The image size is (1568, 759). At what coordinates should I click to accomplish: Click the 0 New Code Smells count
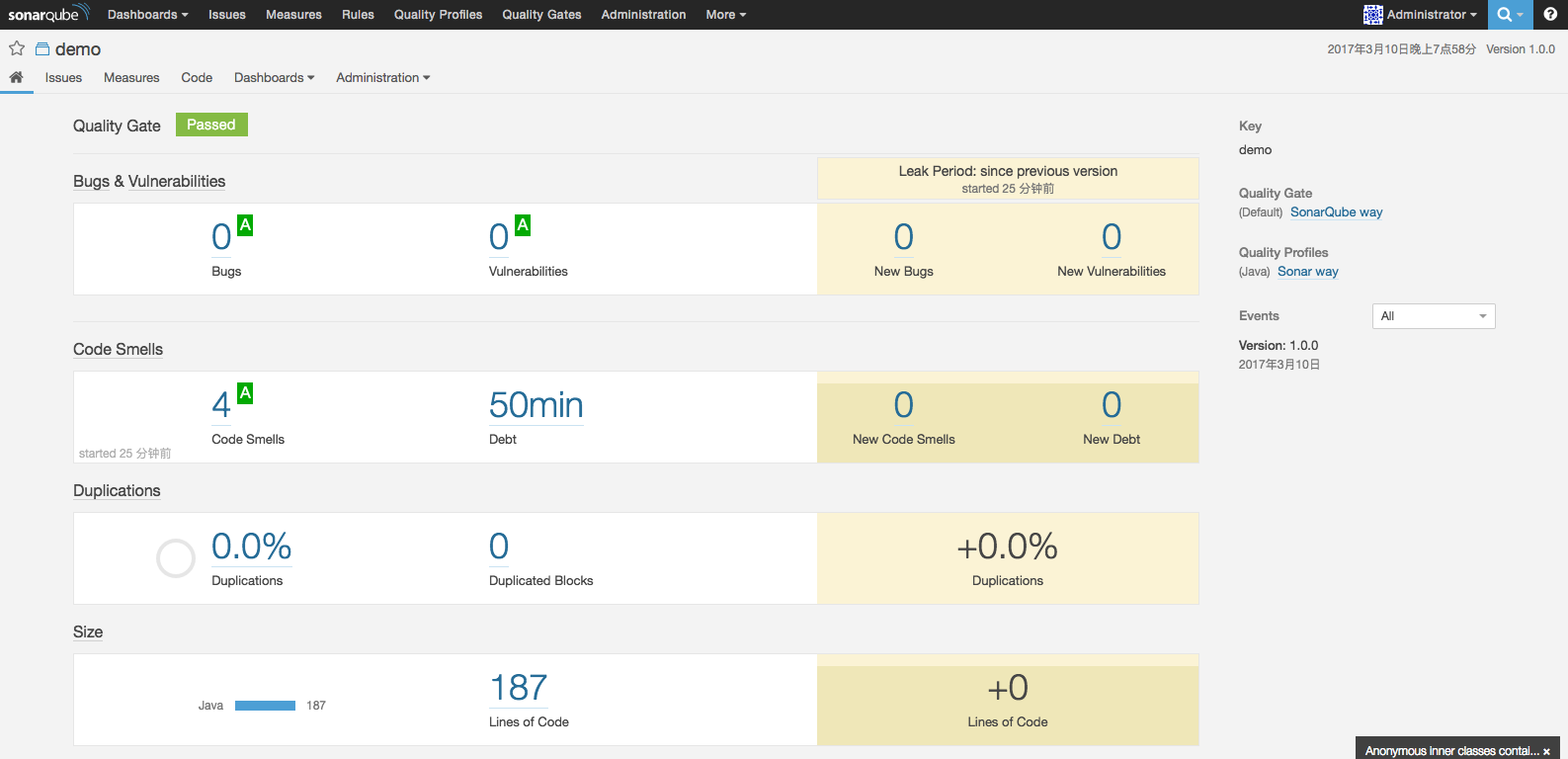(x=904, y=405)
